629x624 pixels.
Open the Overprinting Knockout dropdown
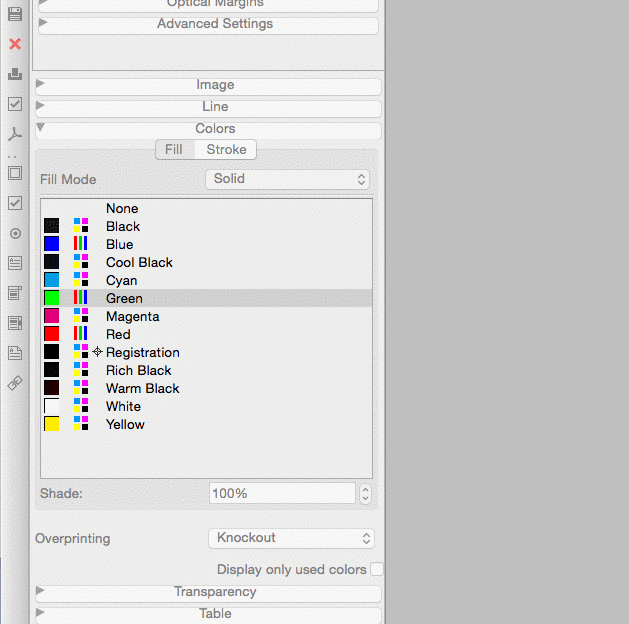pyautogui.click(x=291, y=538)
